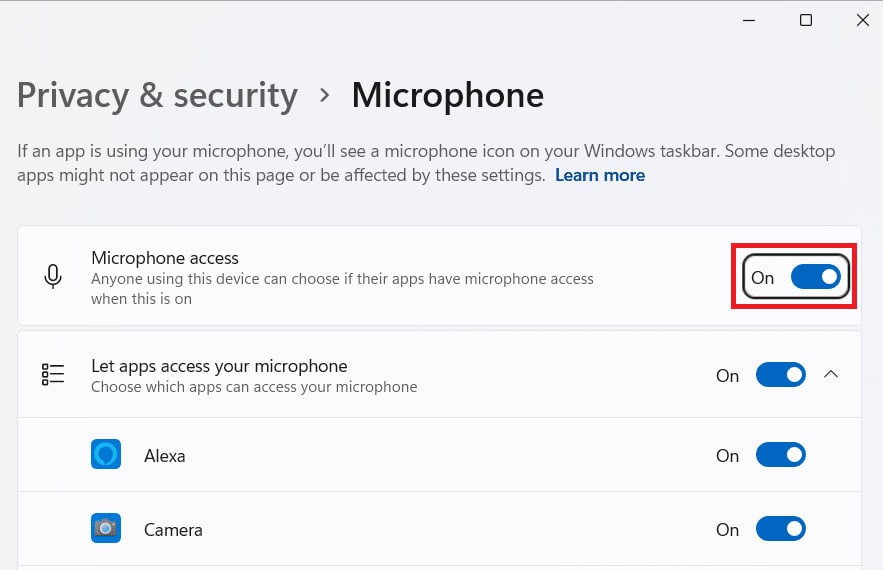
Task: Toggle microphone access for Alexa
Action: 780,455
